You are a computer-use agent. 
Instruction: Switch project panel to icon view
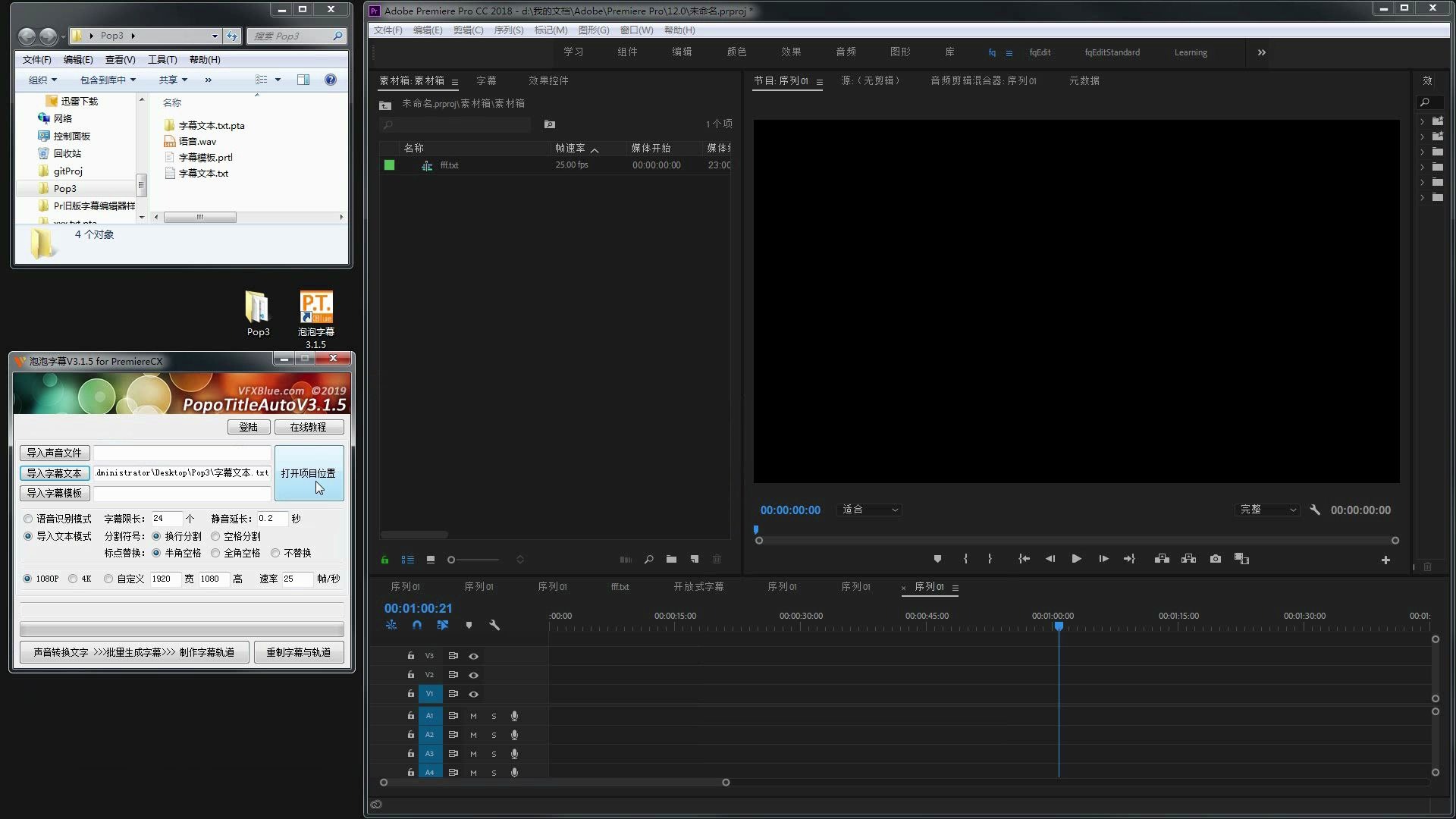click(431, 560)
